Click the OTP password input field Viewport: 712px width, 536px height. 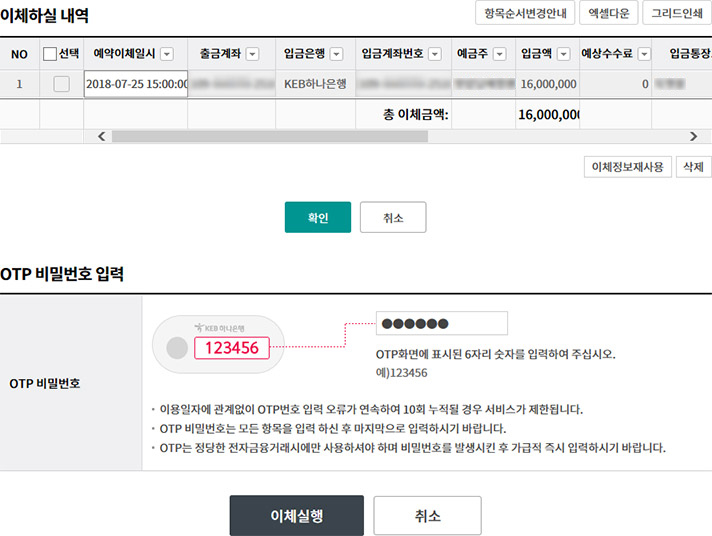(x=441, y=323)
